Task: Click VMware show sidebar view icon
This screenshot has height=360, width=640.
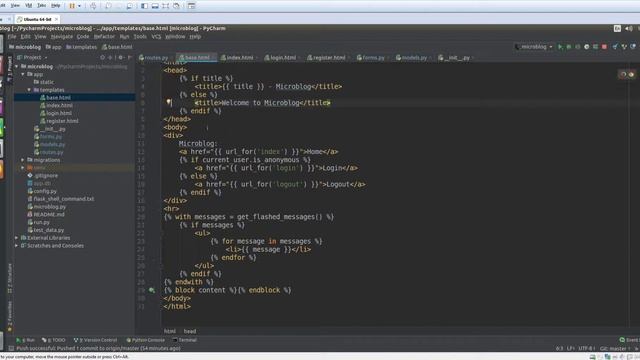Action: click(144, 6)
